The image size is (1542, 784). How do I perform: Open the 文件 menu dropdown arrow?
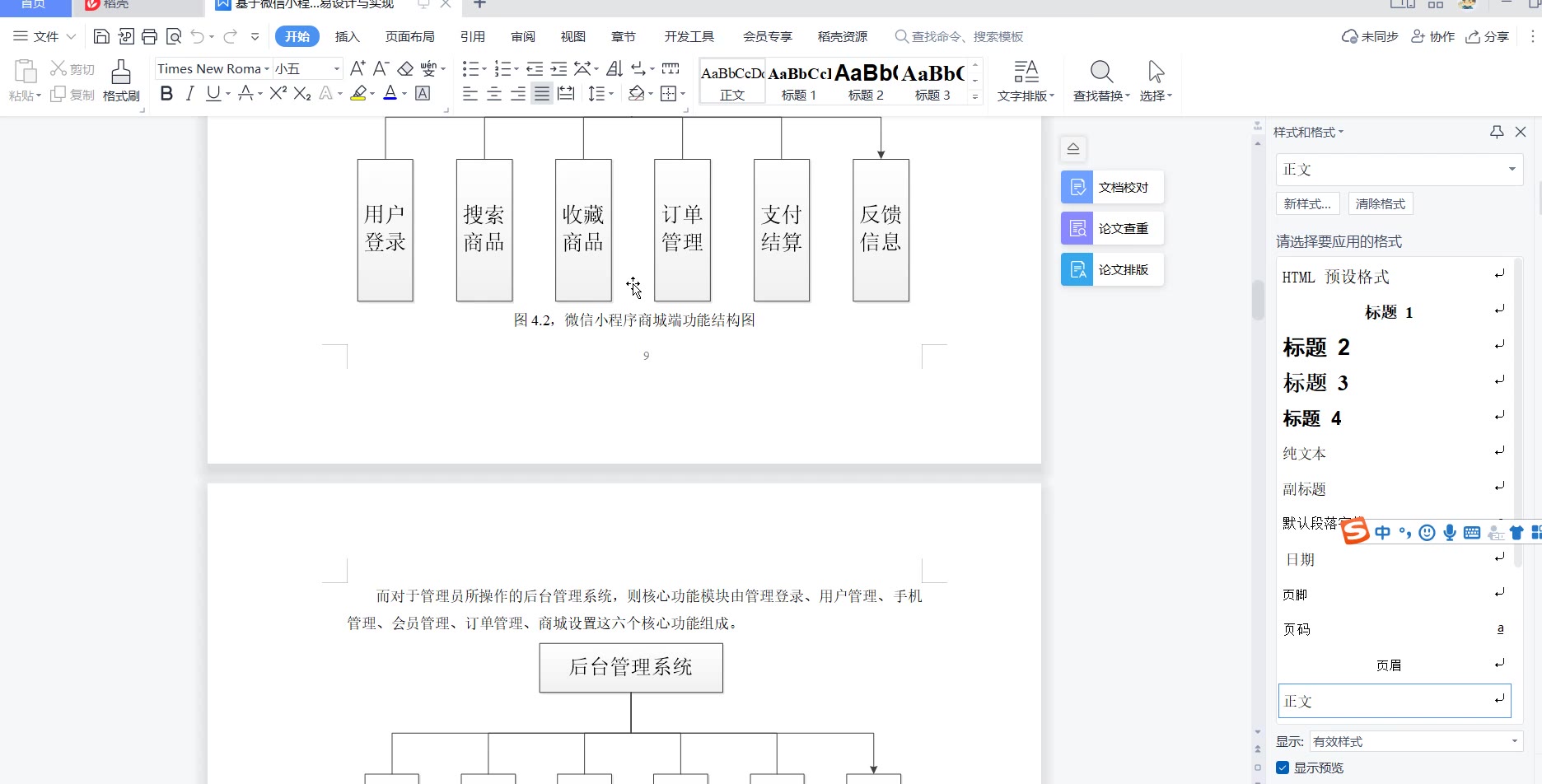71,36
